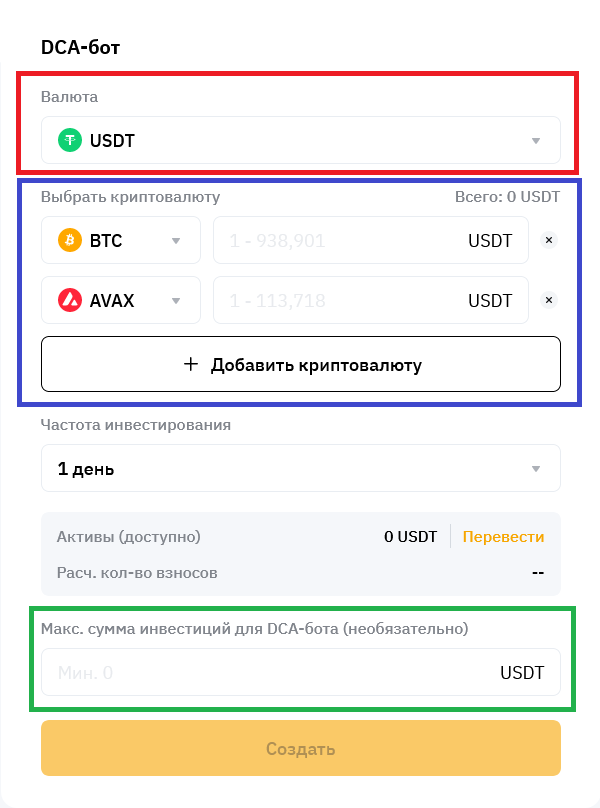Viewport: 600px width, 808px height.
Task: Click the green Tether coin icon
Action: (69, 141)
